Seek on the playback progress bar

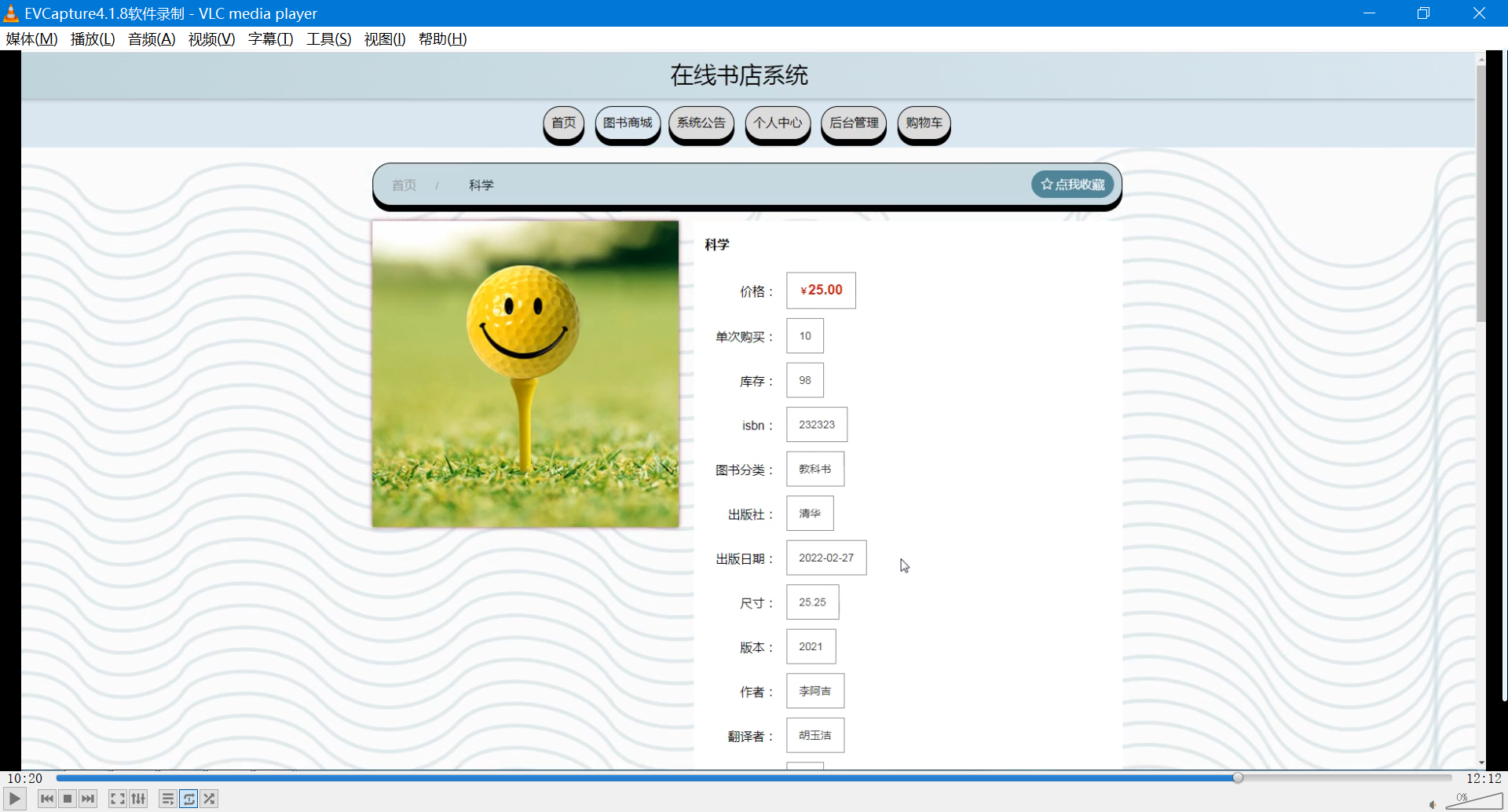pos(754,777)
